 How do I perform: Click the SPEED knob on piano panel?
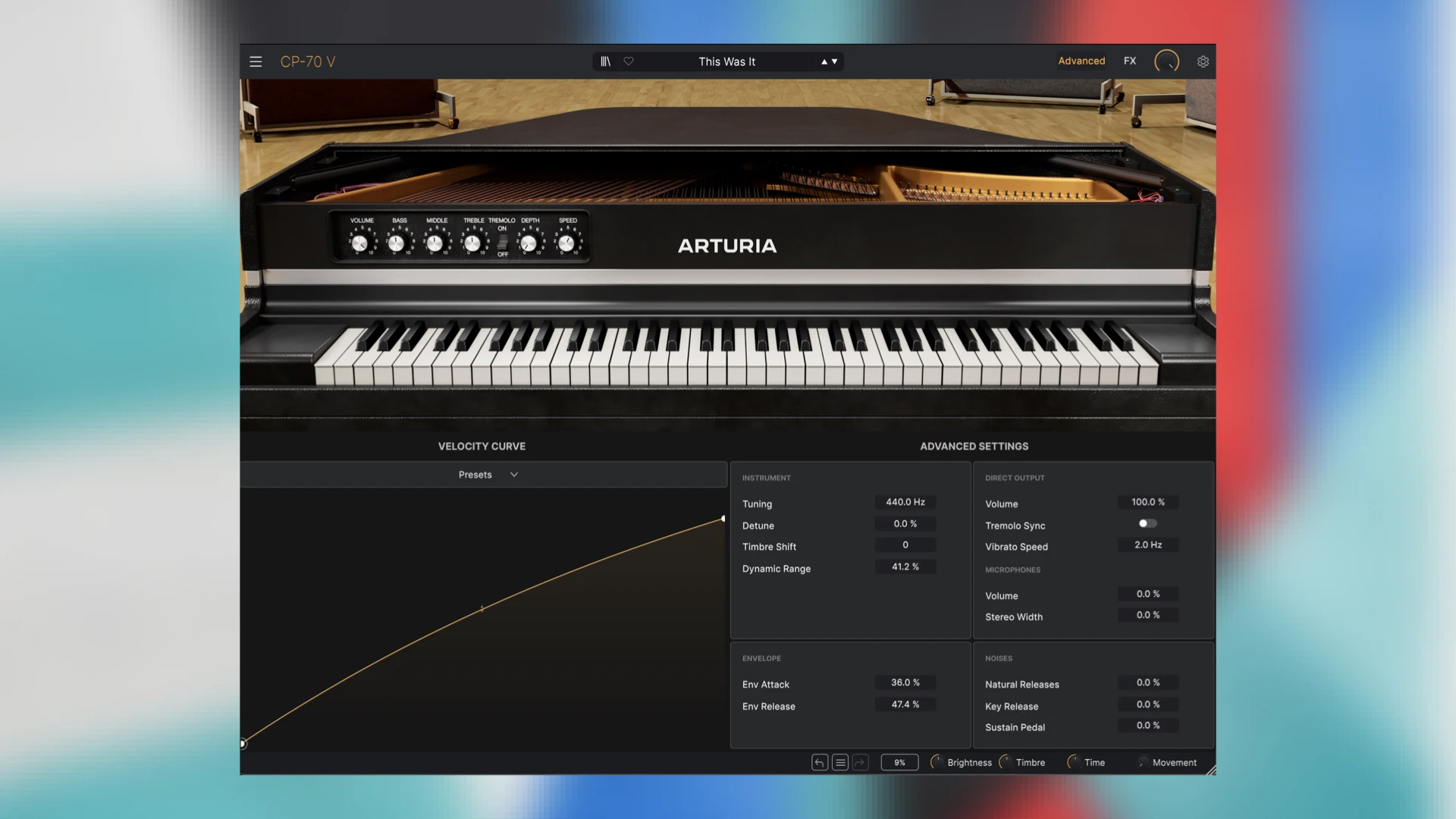pyautogui.click(x=566, y=243)
